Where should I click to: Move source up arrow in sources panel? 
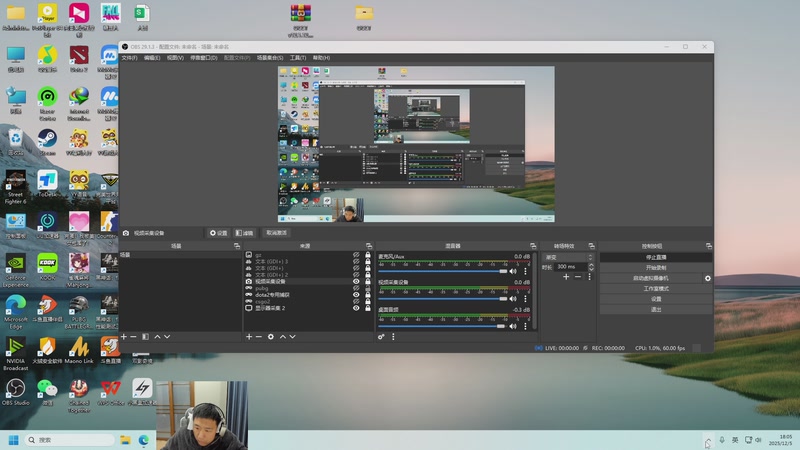point(283,337)
